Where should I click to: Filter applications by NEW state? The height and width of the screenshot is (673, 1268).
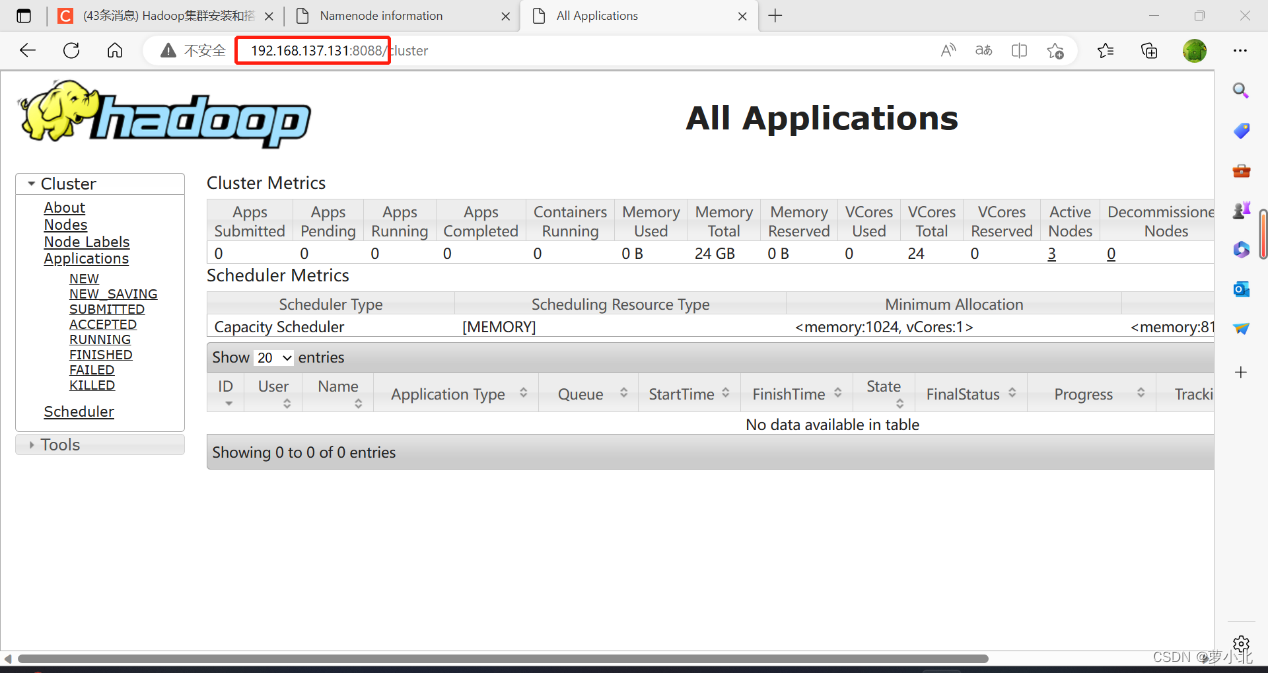84,279
